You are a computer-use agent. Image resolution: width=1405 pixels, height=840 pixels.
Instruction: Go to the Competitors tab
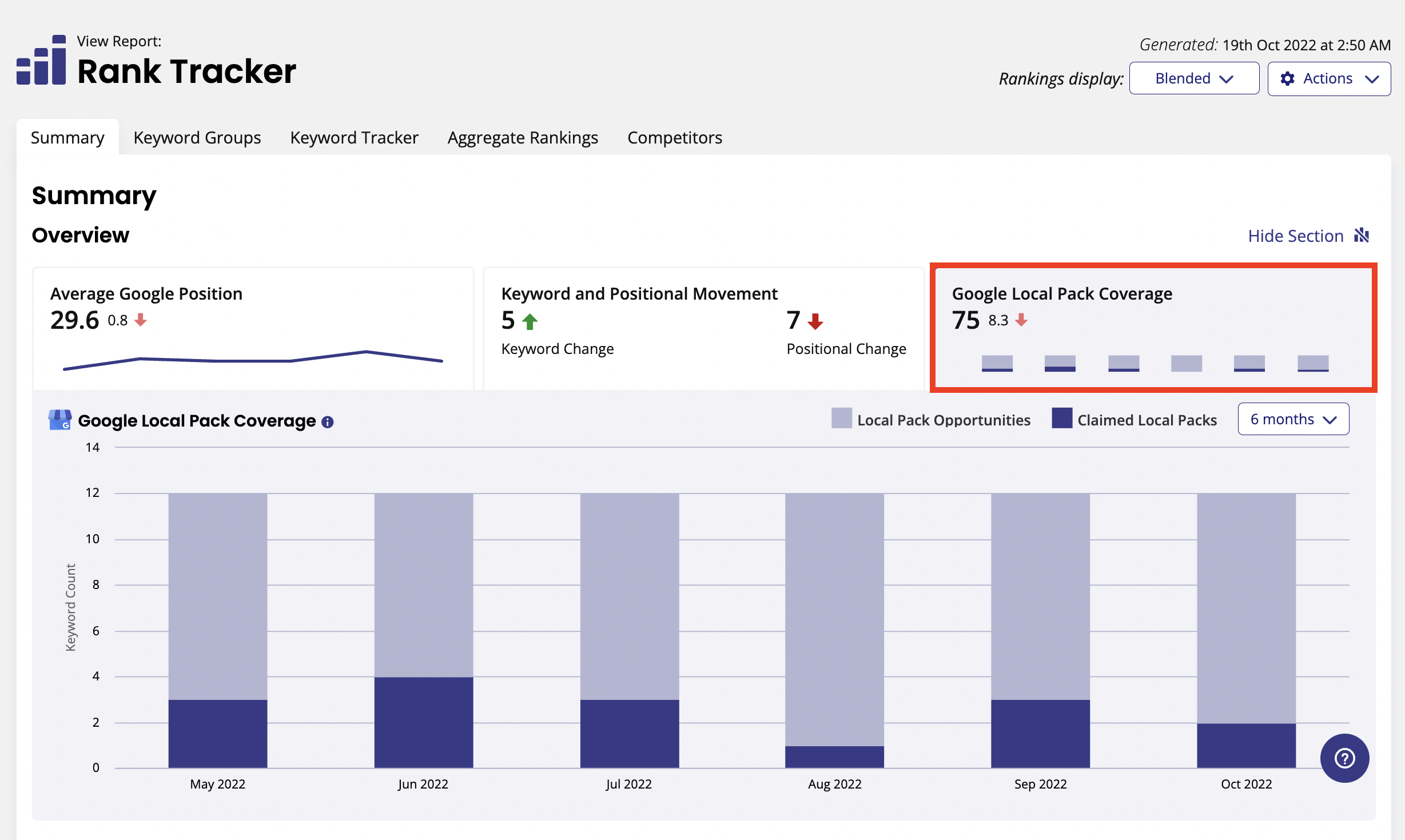[x=675, y=138]
